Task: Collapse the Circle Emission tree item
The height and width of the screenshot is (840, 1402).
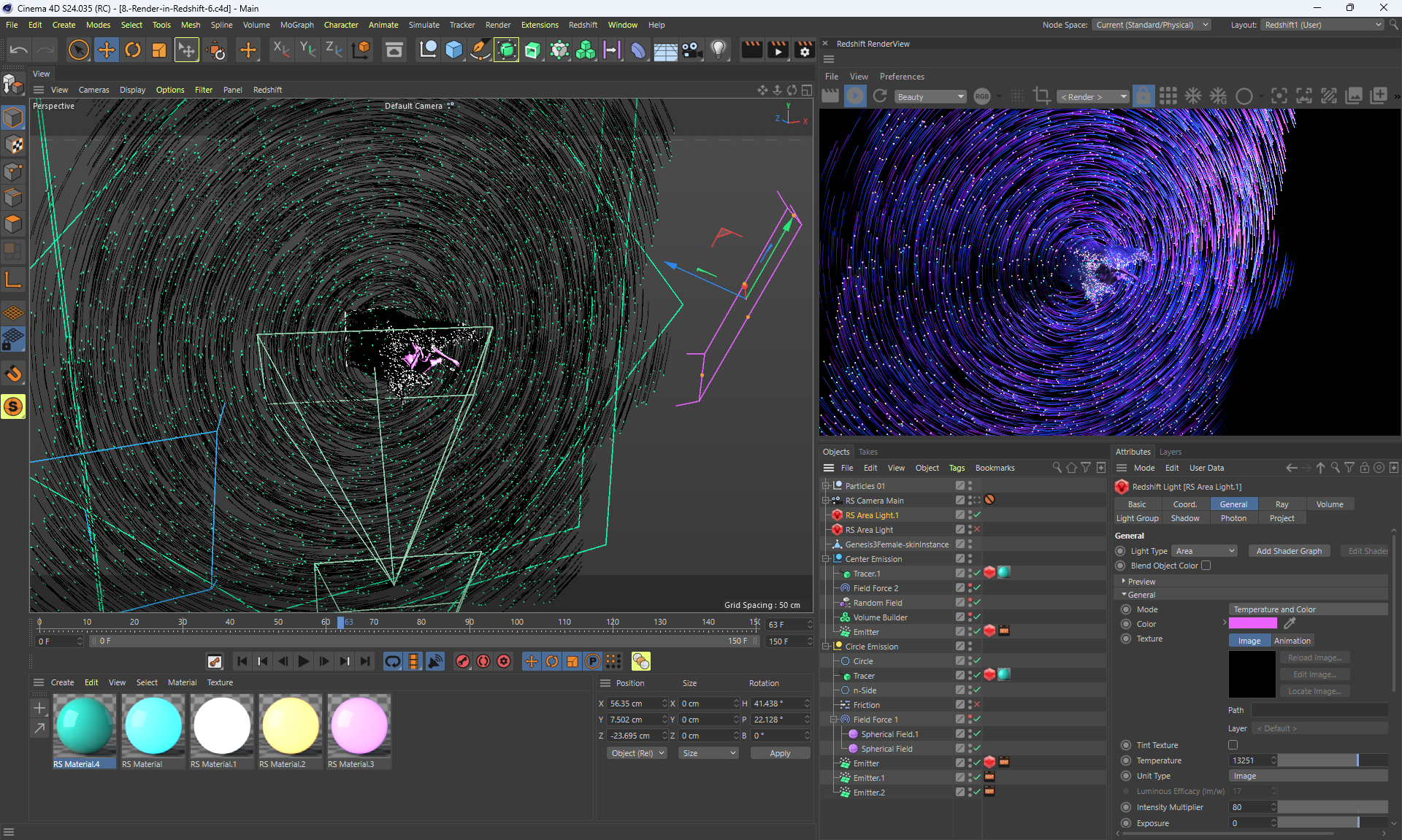Action: point(826,647)
